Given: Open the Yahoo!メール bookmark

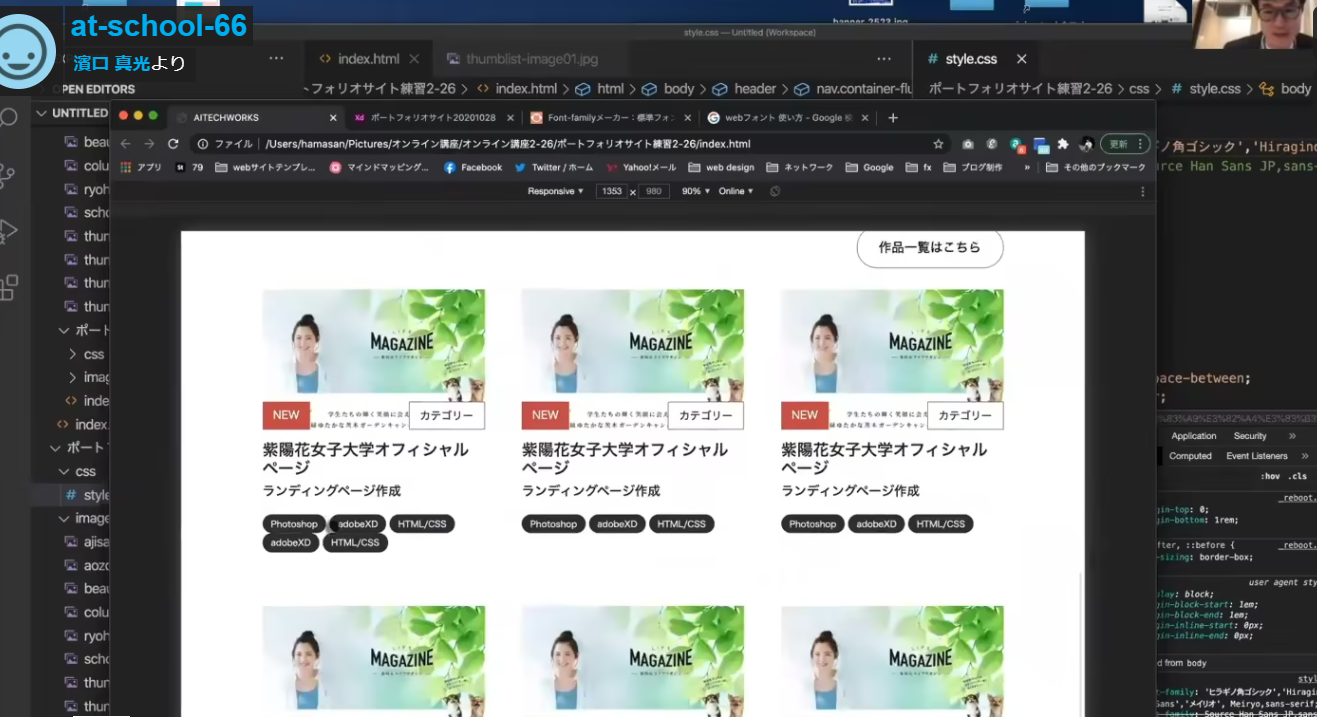Looking at the screenshot, I should [x=641, y=167].
